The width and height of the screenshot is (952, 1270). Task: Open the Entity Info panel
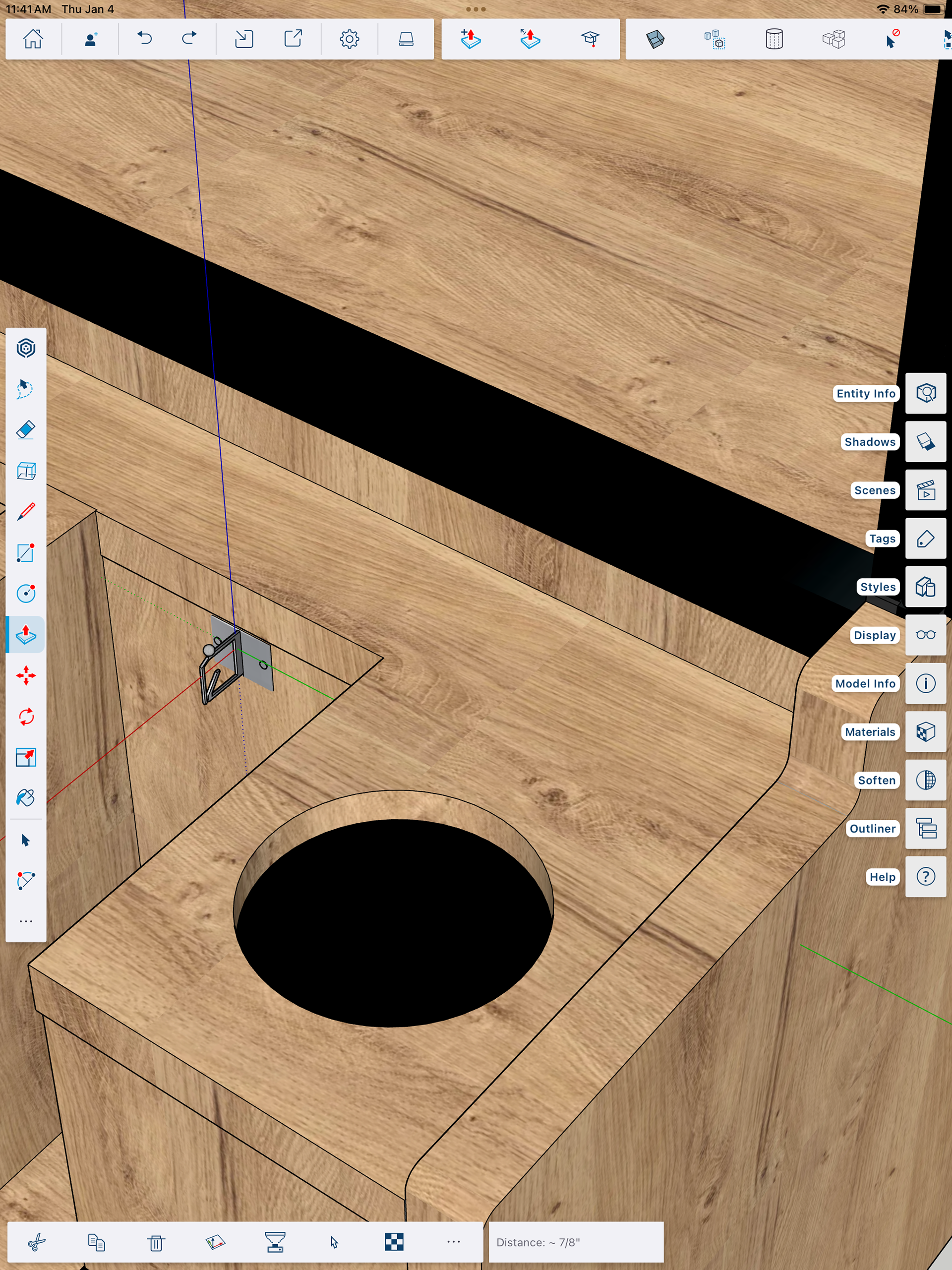pyautogui.click(x=925, y=393)
